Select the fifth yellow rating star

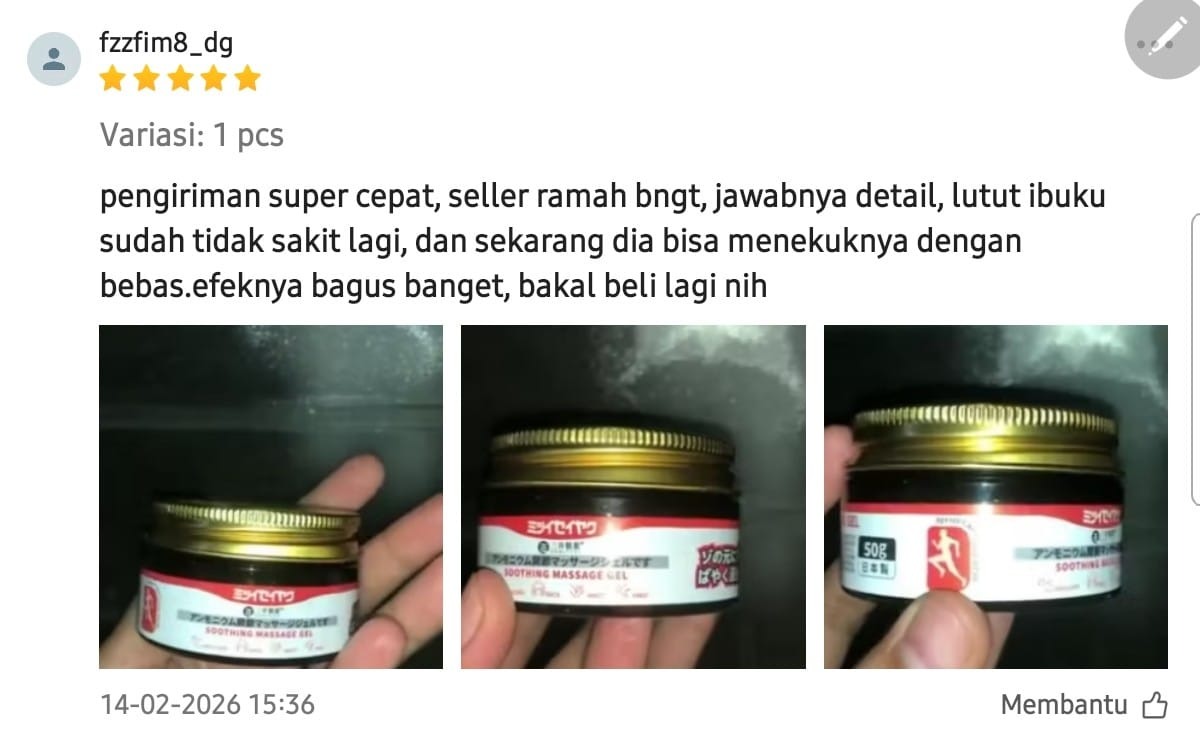[247, 79]
